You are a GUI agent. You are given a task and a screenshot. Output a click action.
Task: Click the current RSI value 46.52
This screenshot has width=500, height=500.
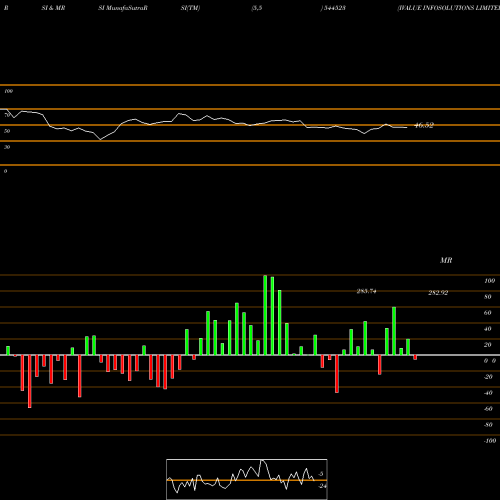point(424,125)
